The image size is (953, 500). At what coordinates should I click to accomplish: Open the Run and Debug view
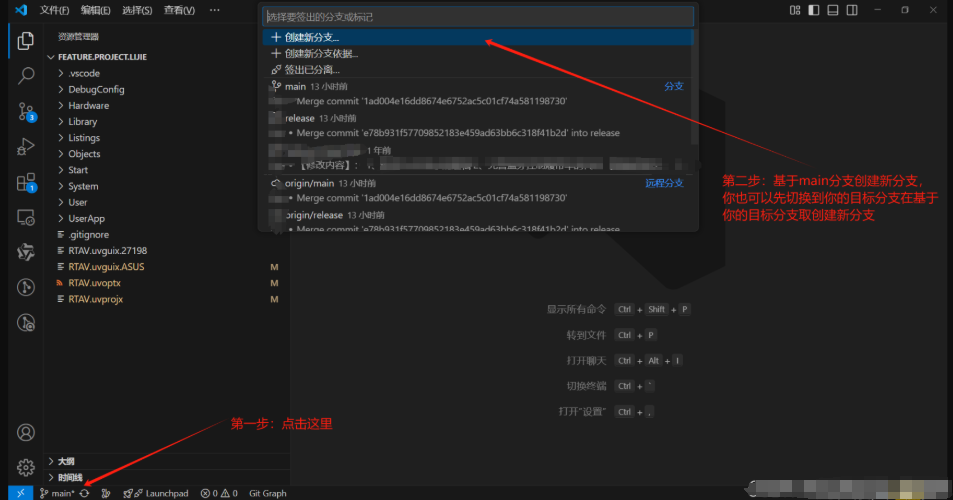pyautogui.click(x=26, y=146)
